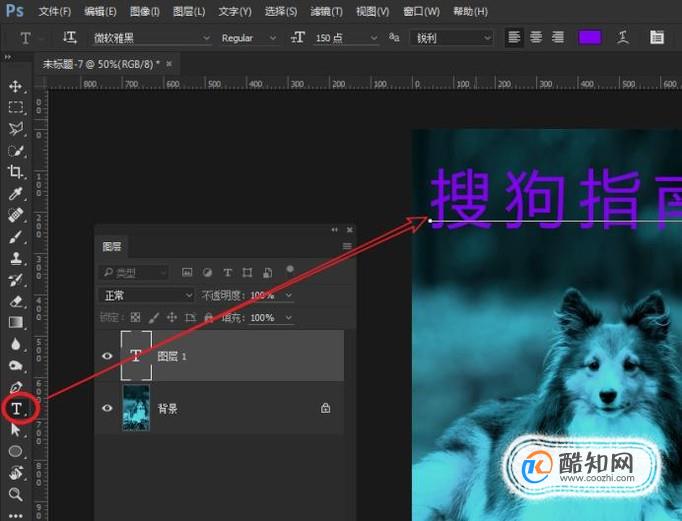Screen dimensions: 682x521
Task: Open the 微软雅黑 font family dropdown
Action: tap(151, 38)
